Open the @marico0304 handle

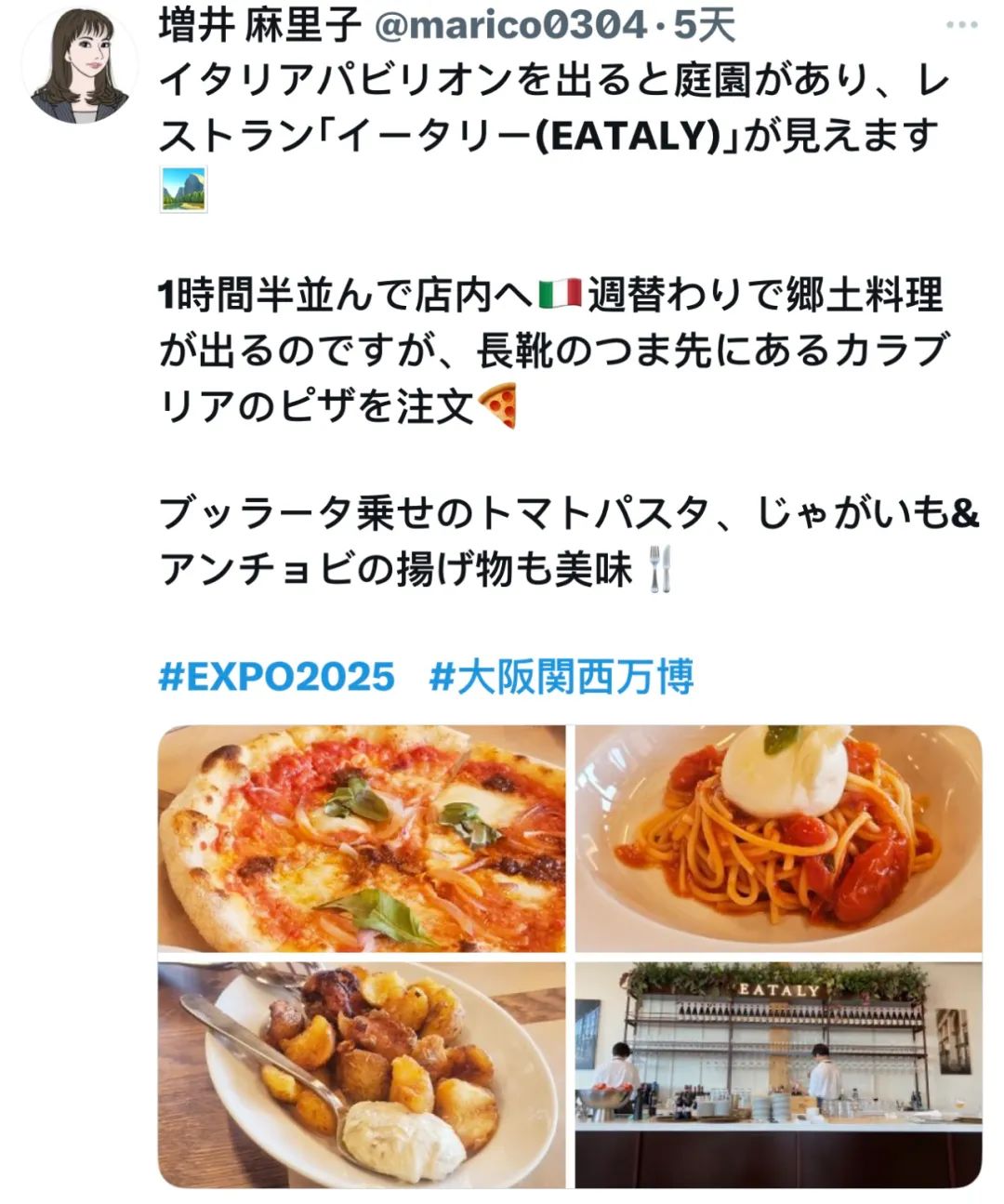pyautogui.click(x=509, y=26)
